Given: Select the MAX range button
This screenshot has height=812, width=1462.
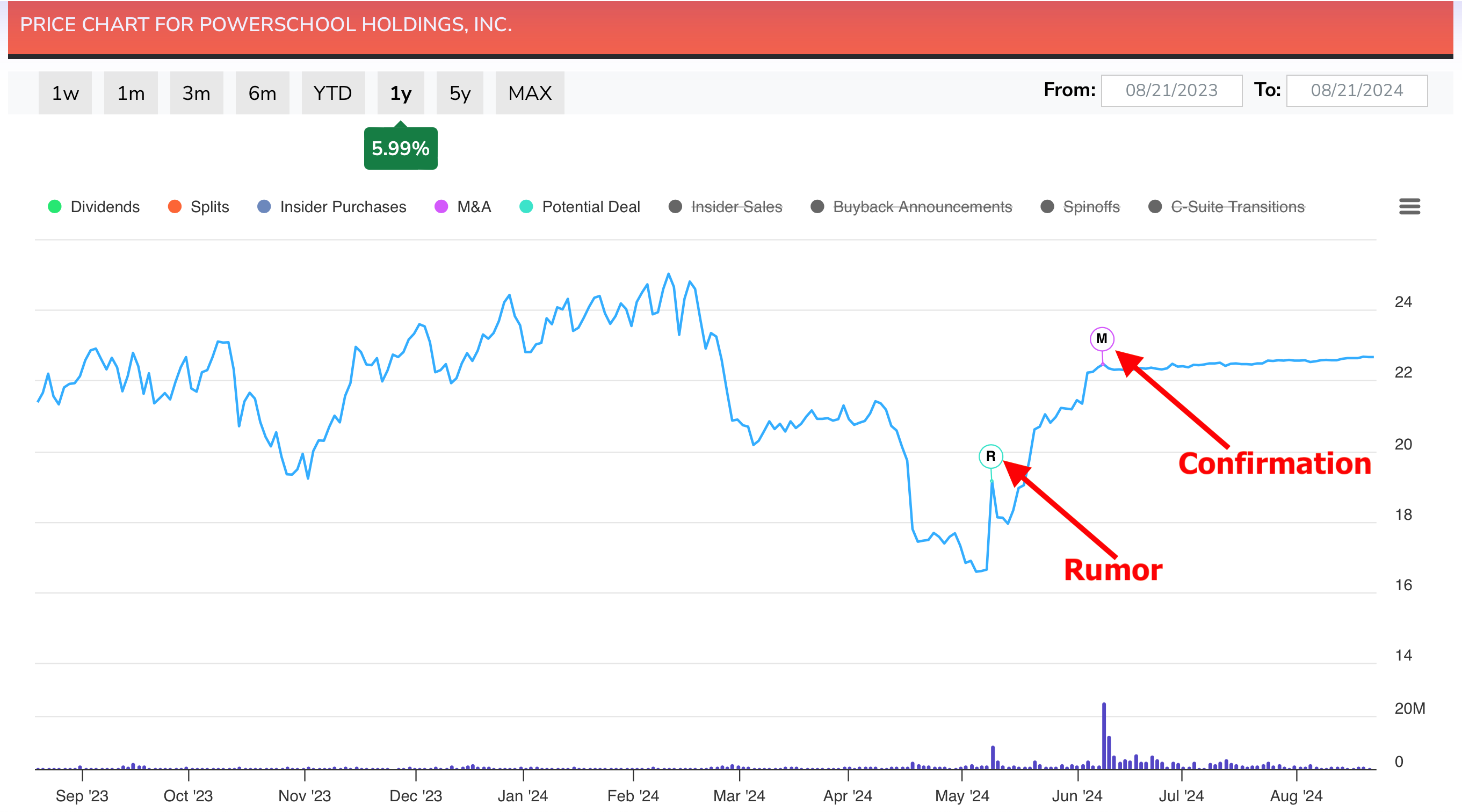Looking at the screenshot, I should point(530,93).
